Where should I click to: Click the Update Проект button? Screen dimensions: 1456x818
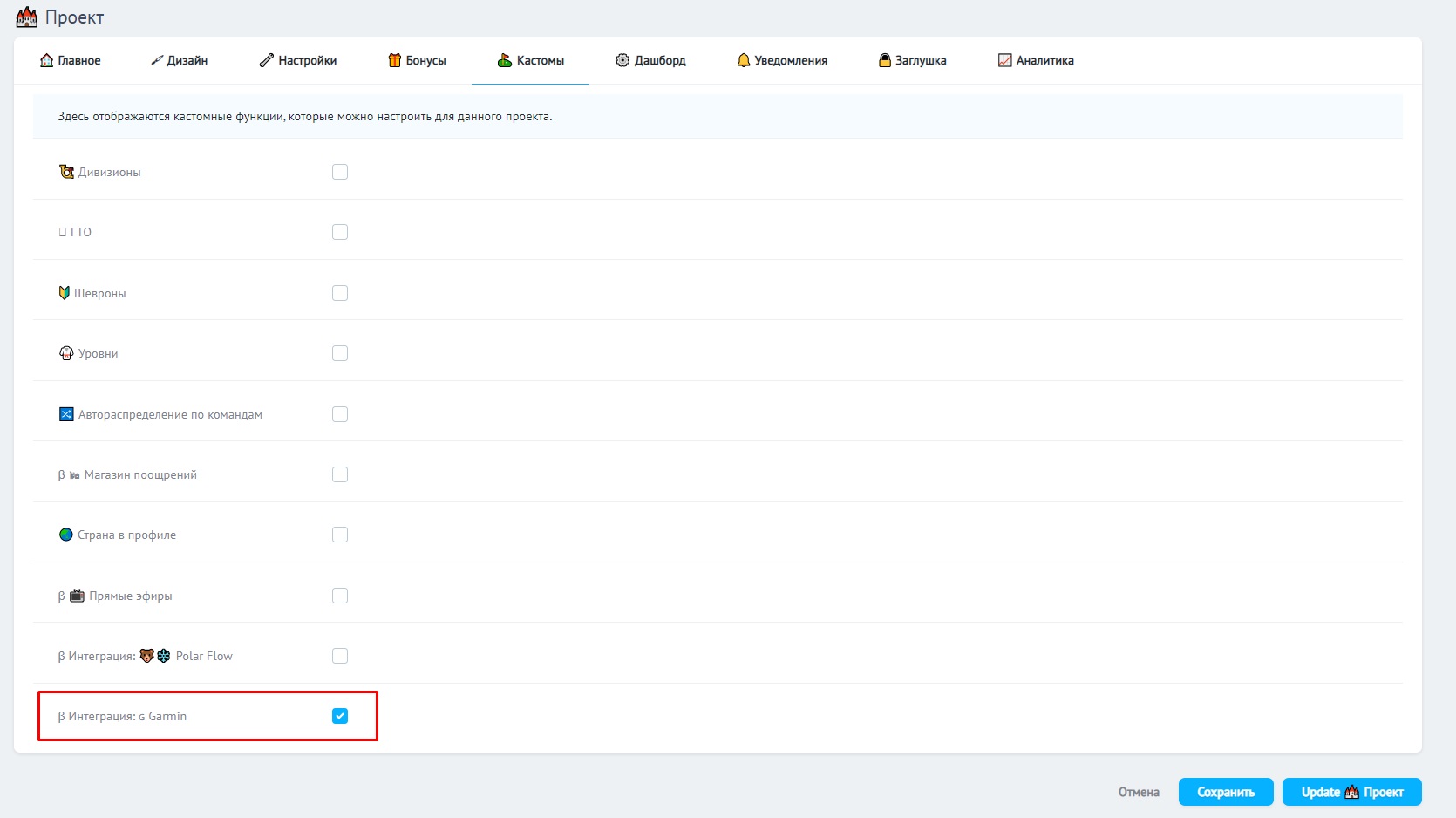(1351, 792)
